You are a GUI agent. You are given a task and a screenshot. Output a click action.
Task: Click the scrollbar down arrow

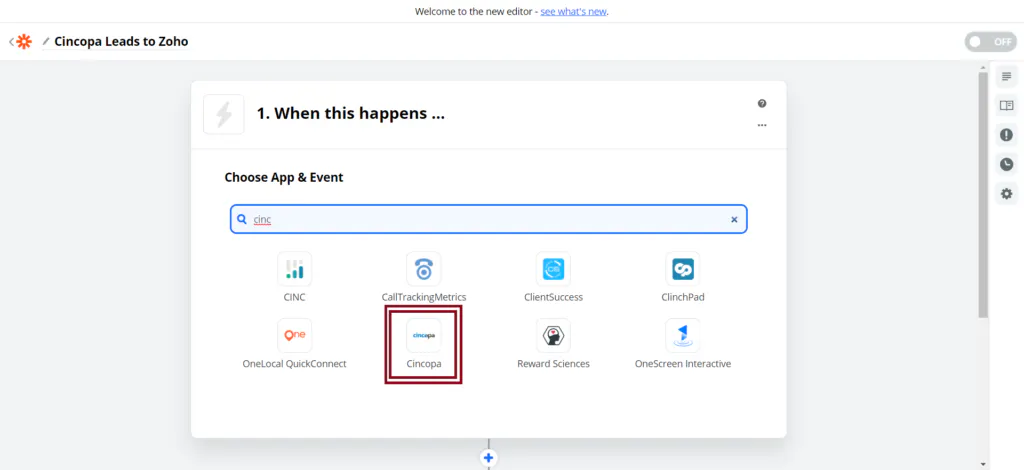tap(983, 463)
